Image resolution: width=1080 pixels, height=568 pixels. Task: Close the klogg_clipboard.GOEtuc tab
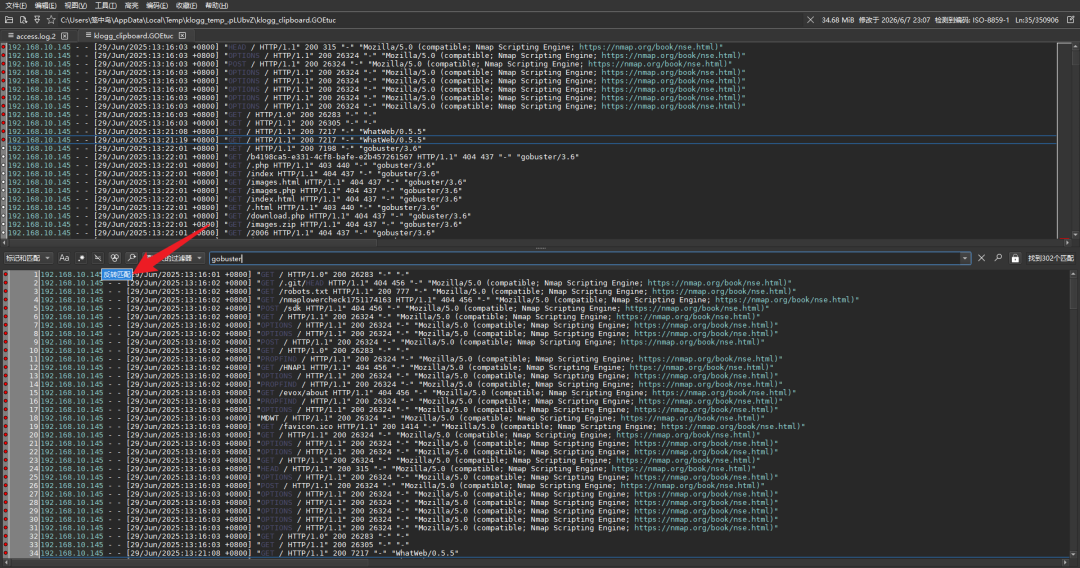(x=183, y=36)
